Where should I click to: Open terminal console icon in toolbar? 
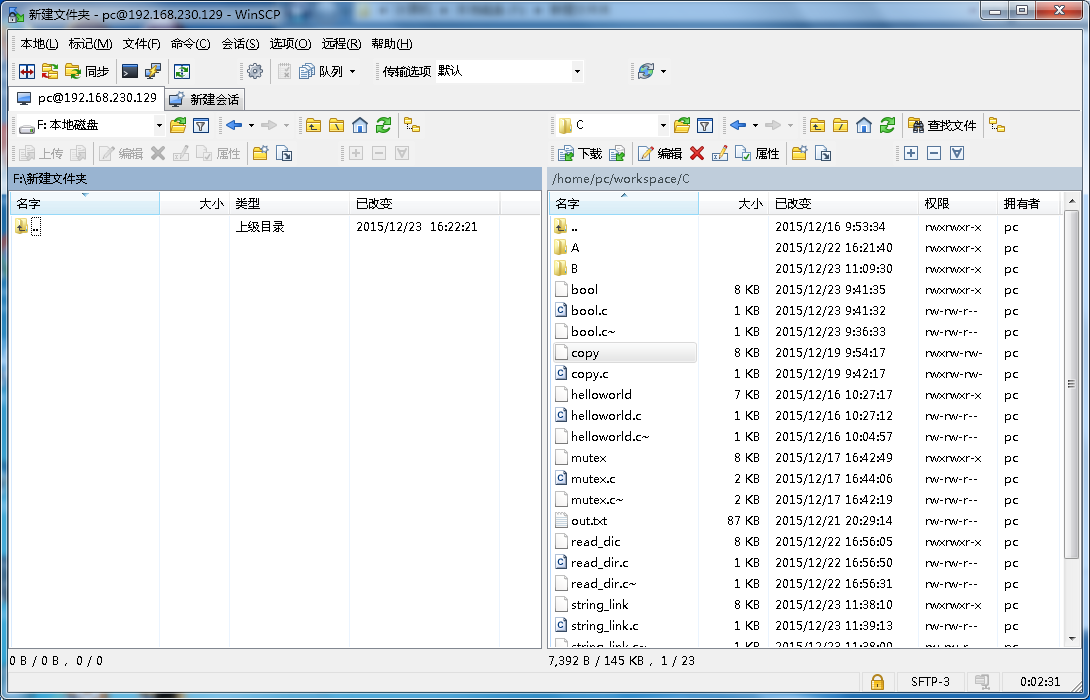click(130, 71)
